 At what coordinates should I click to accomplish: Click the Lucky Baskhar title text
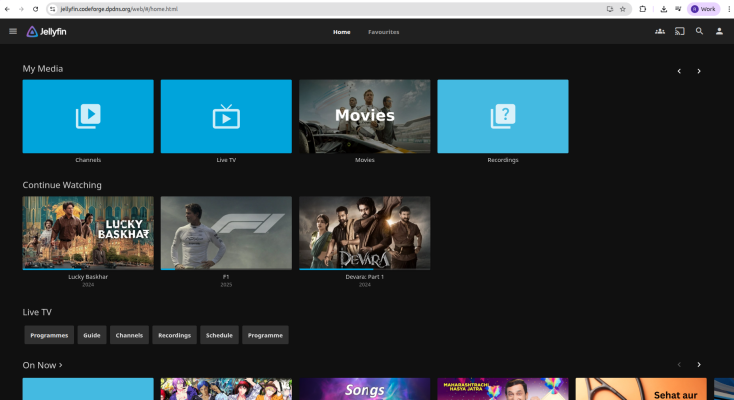pos(88,277)
